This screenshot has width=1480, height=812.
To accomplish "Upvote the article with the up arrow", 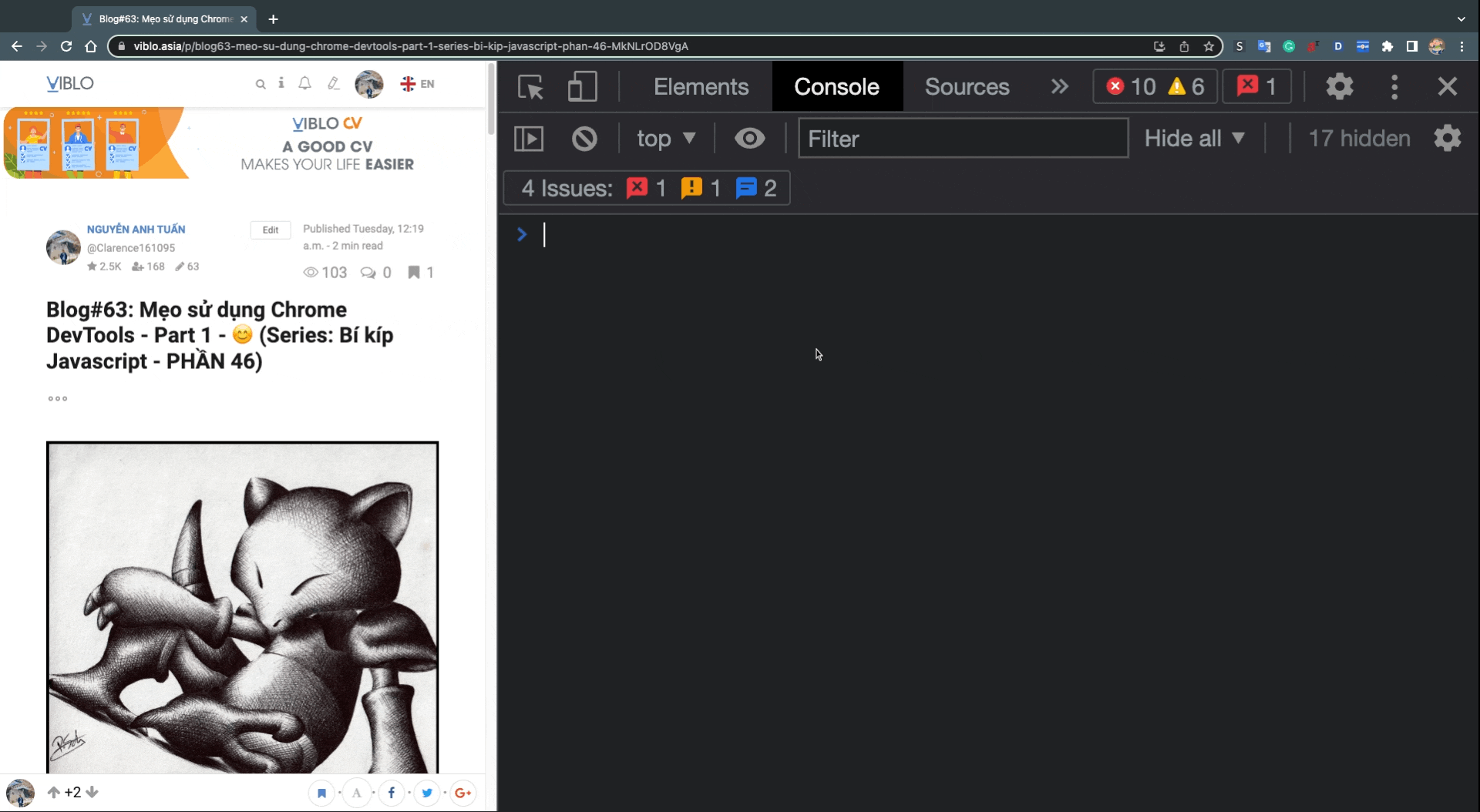I will (x=52, y=793).
